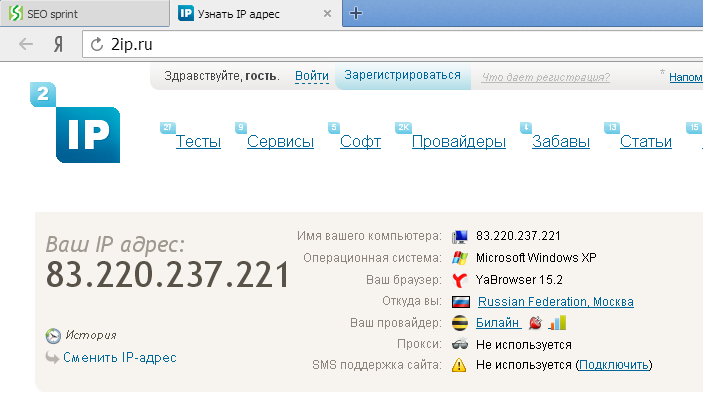Open the Сервисы menu section
703x402 pixels.
coord(280,142)
